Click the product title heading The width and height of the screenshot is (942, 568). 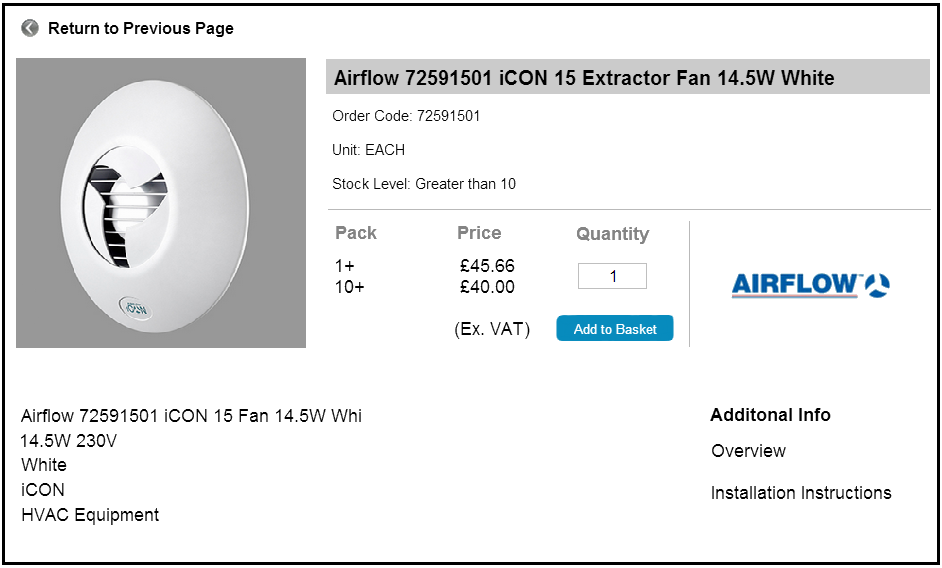584,78
